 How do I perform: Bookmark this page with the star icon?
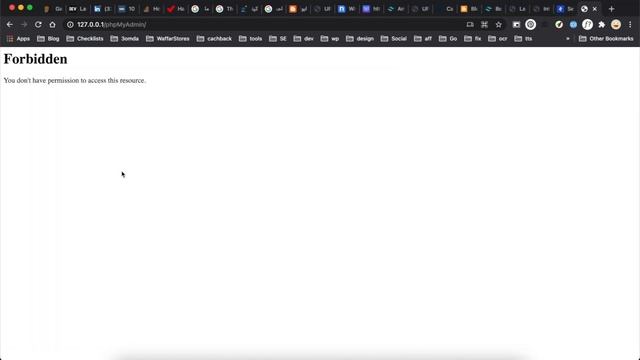tap(498, 24)
